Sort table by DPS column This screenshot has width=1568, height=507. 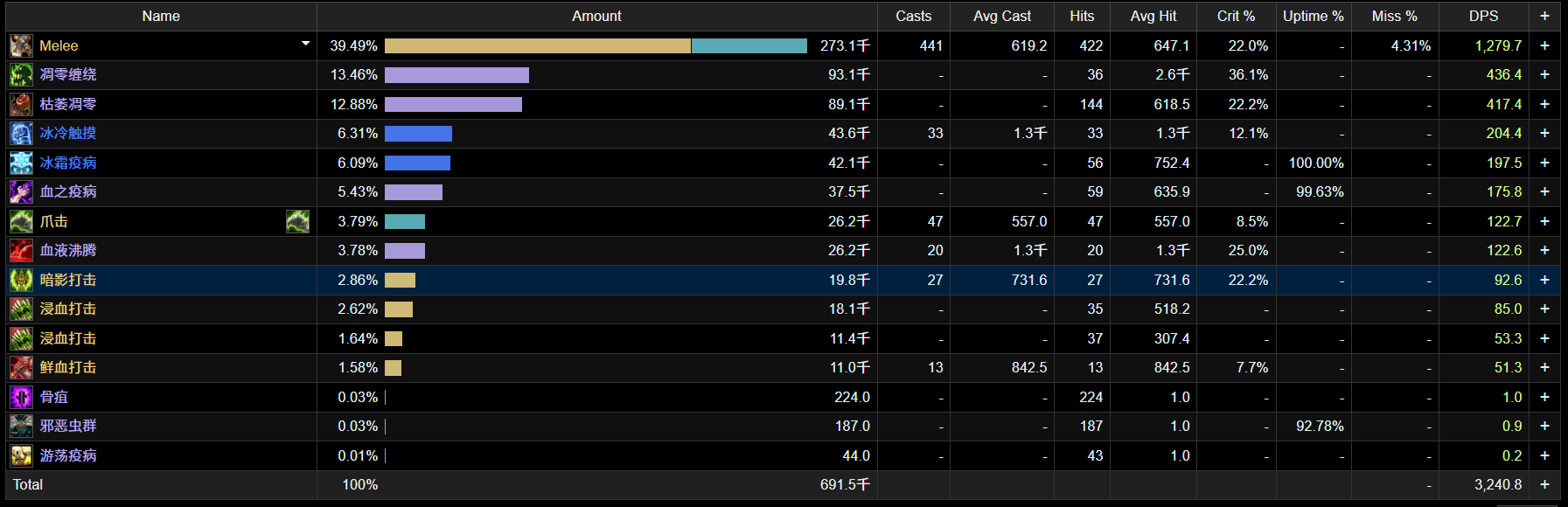pos(1483,16)
